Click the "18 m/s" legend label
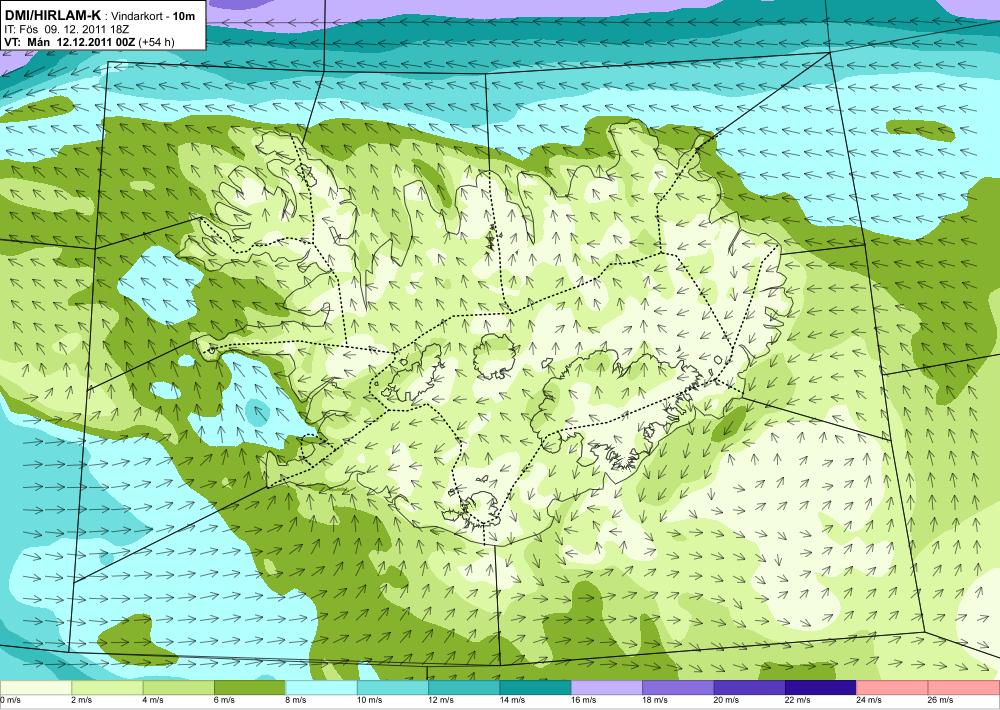The height and width of the screenshot is (710, 1000). 656,700
